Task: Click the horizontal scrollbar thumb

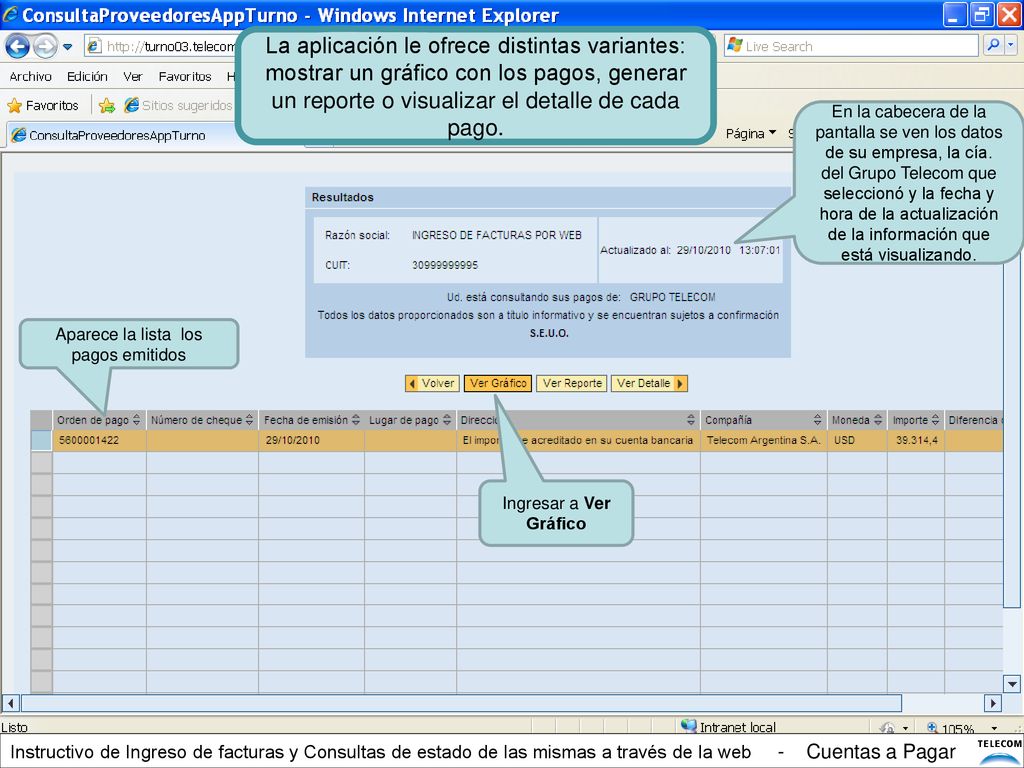Action: click(461, 703)
